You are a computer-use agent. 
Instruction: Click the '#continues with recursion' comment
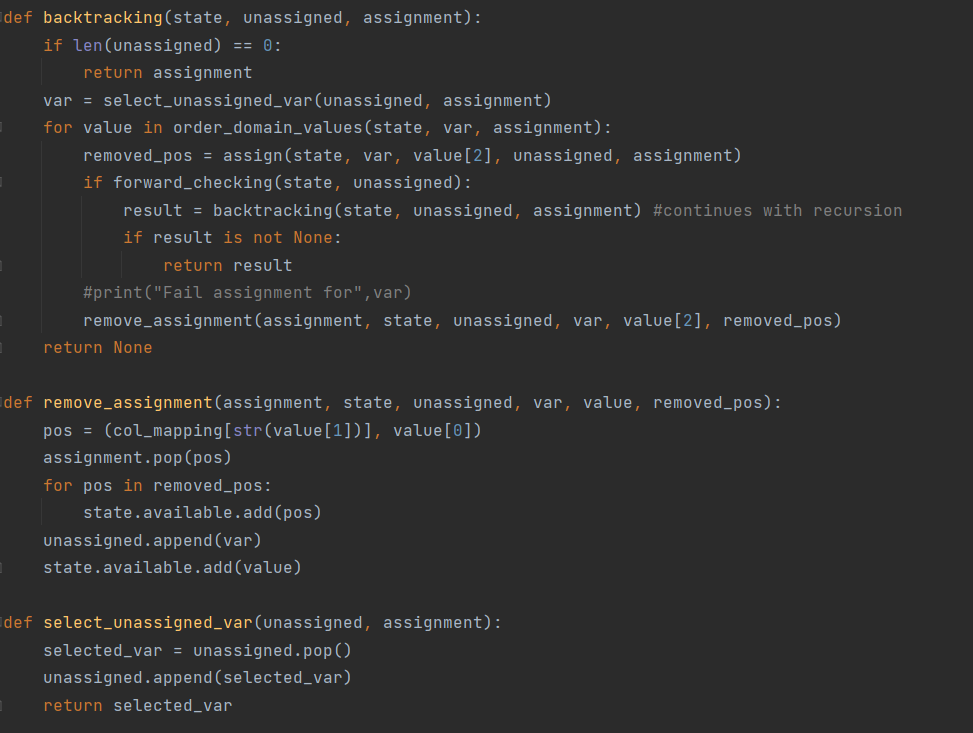(x=777, y=210)
